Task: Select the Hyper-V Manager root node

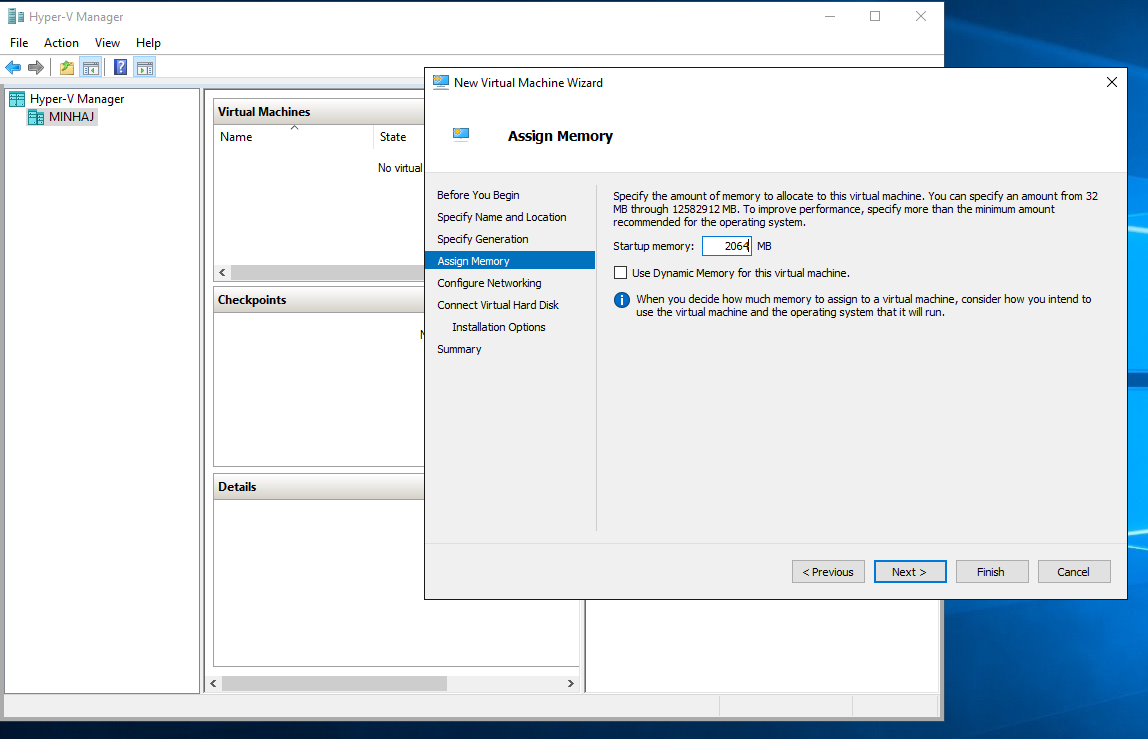Action: tap(76, 99)
